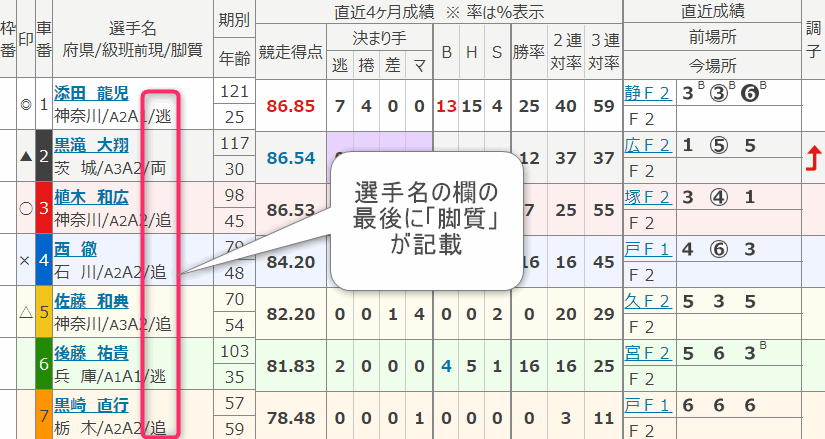Open previous venue link 広F2
Viewport: 825px width, 439px height.
(647, 145)
